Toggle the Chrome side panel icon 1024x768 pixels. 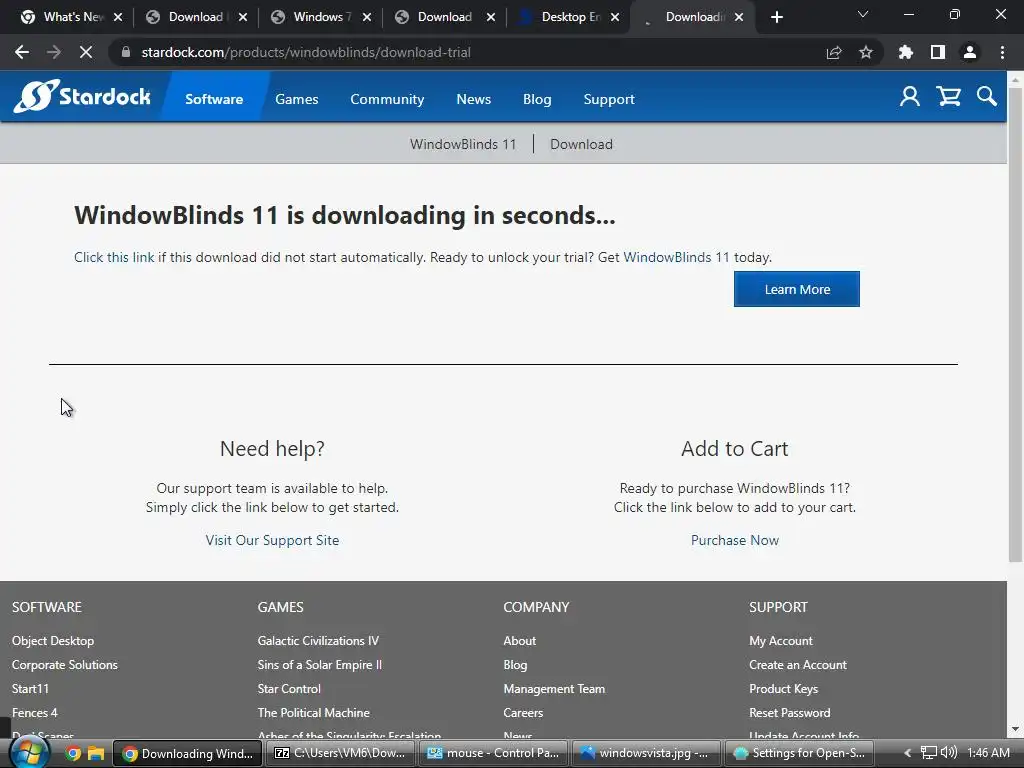938,52
